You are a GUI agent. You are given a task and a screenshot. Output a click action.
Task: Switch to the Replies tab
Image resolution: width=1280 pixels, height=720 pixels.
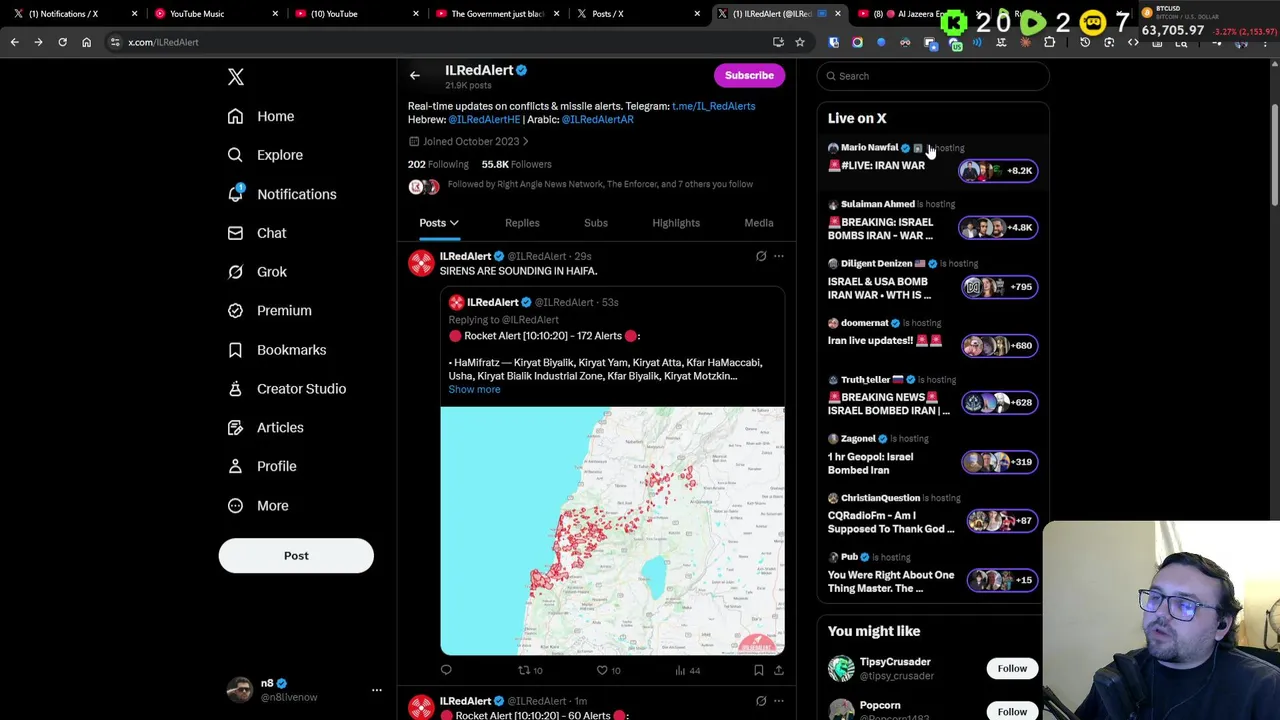tap(522, 223)
